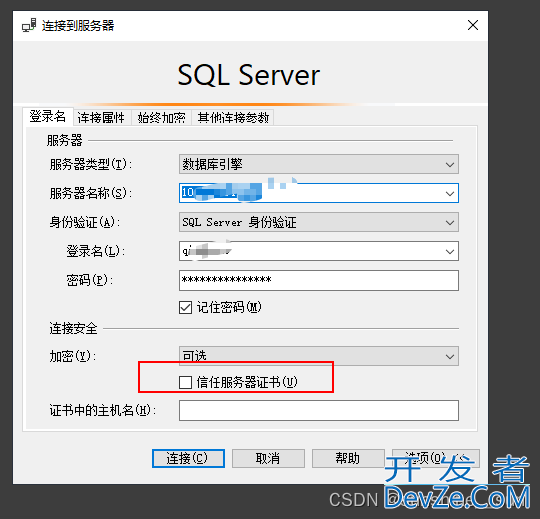The height and width of the screenshot is (519, 540).
Task: Click the 选项 button
Action: point(436,458)
